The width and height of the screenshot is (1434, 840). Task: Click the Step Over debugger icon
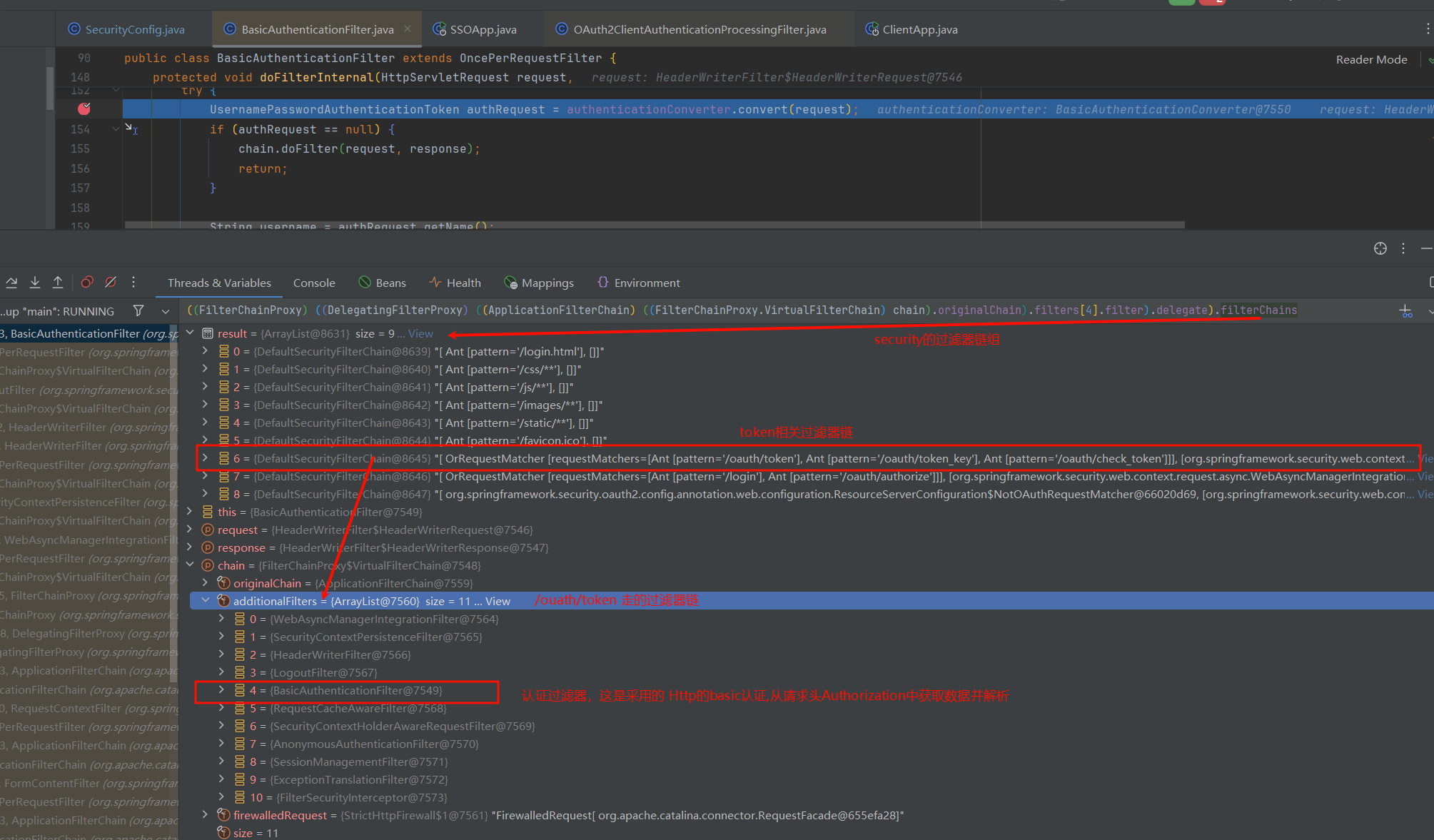tap(11, 283)
